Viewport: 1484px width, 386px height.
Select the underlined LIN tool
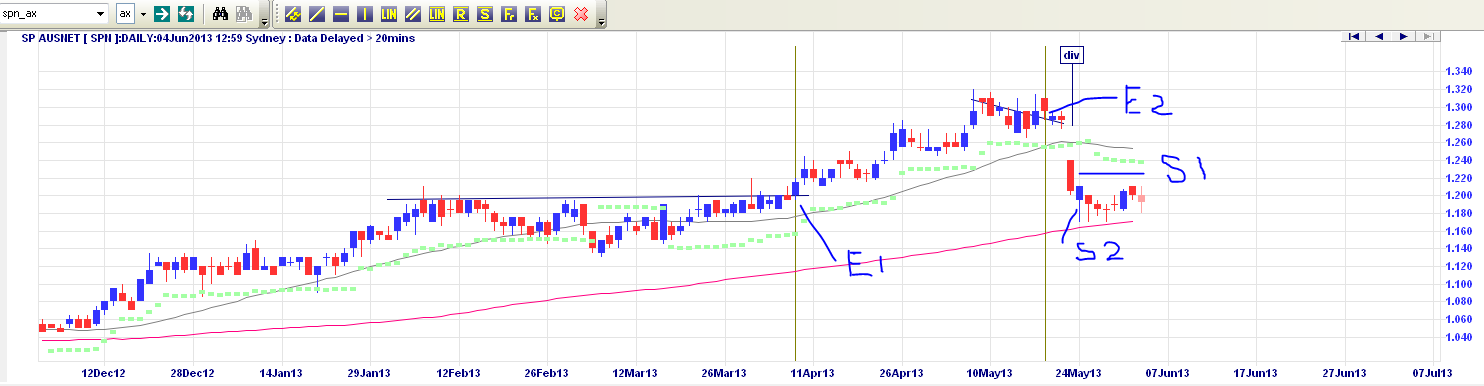tap(437, 14)
